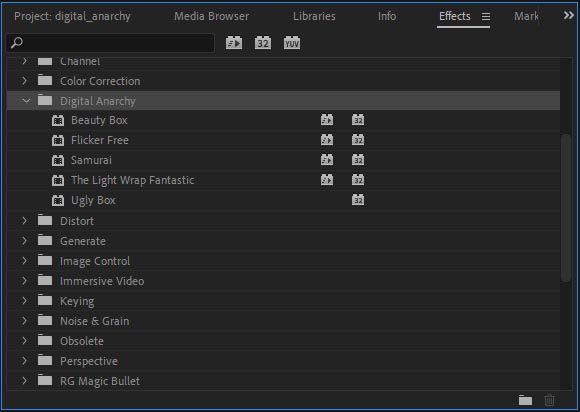Expand the RG Magic Bullet folder
Image resolution: width=580 pixels, height=412 pixels.
click(24, 380)
